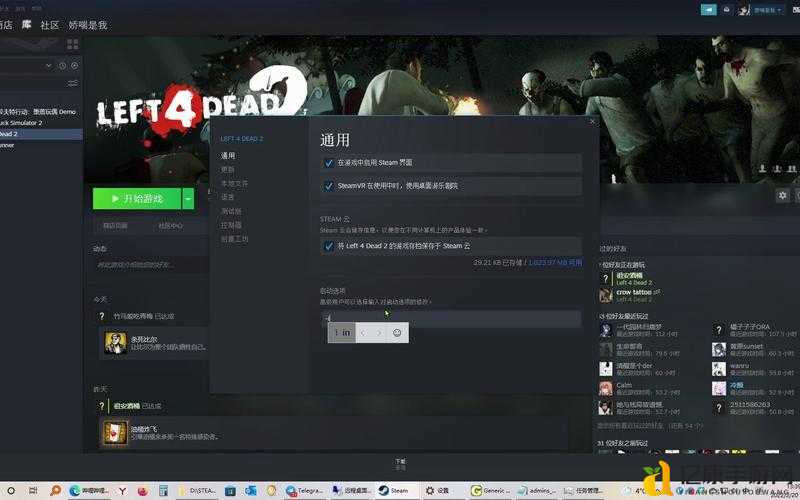Click the 油桶炸飞 achievement icon
Image resolution: width=800 pixels, height=500 pixels.
[x=115, y=433]
